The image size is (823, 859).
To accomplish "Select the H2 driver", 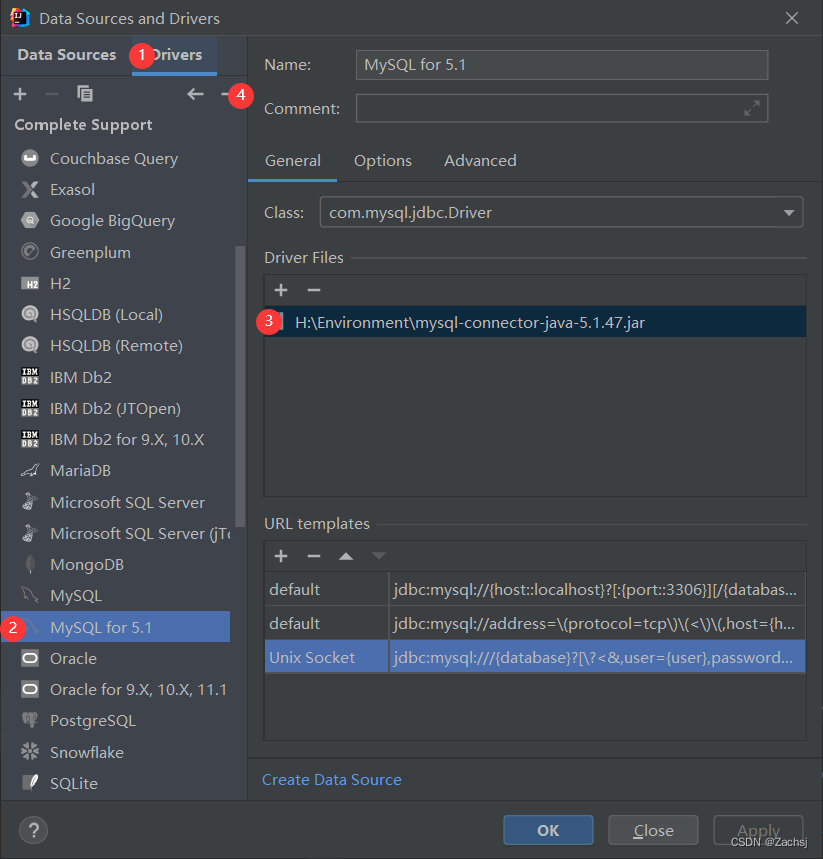I will (116, 284).
